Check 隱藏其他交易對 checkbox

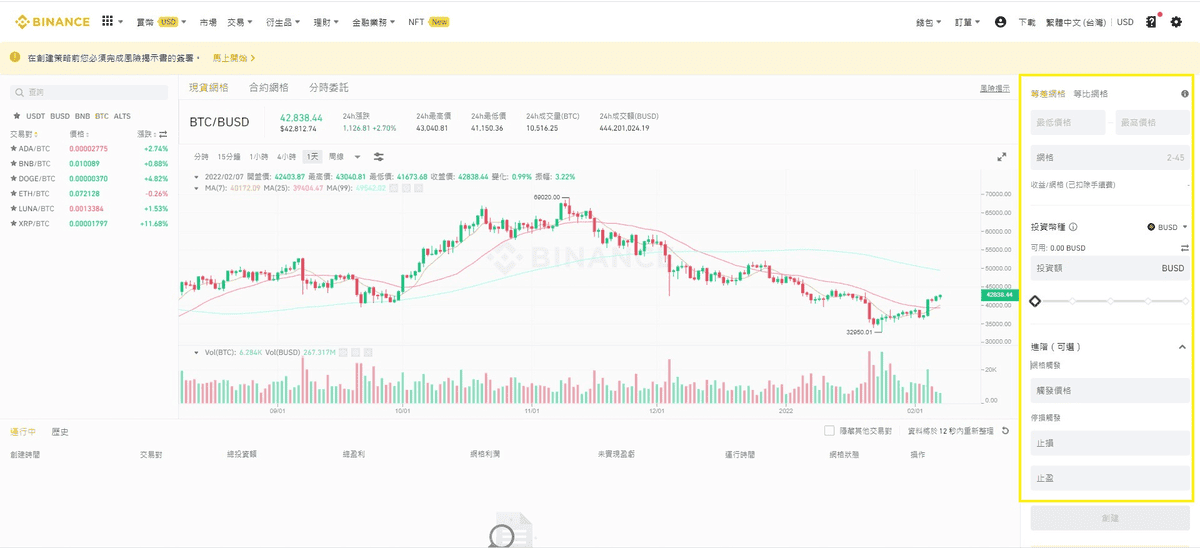(829, 431)
